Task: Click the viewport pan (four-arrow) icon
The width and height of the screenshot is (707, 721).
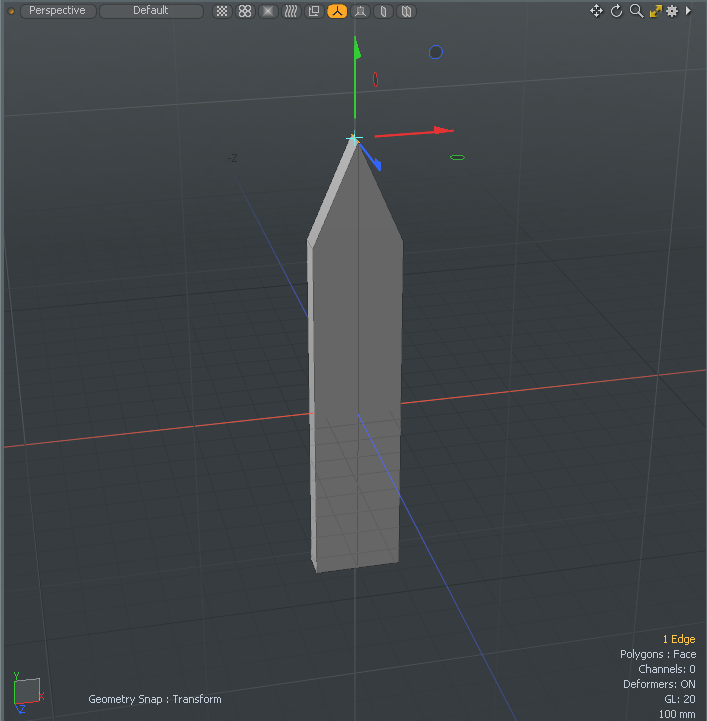Action: pos(597,11)
